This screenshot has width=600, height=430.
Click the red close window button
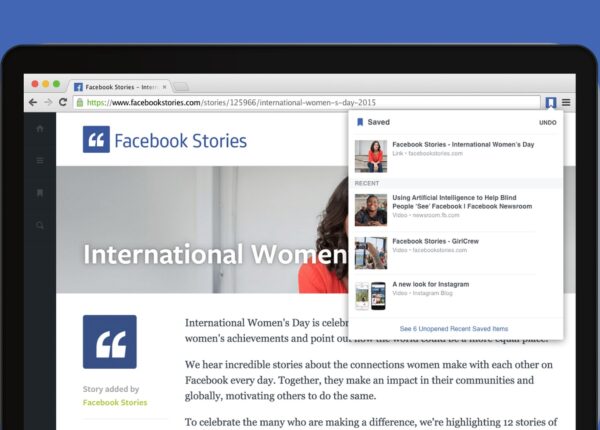[x=35, y=84]
